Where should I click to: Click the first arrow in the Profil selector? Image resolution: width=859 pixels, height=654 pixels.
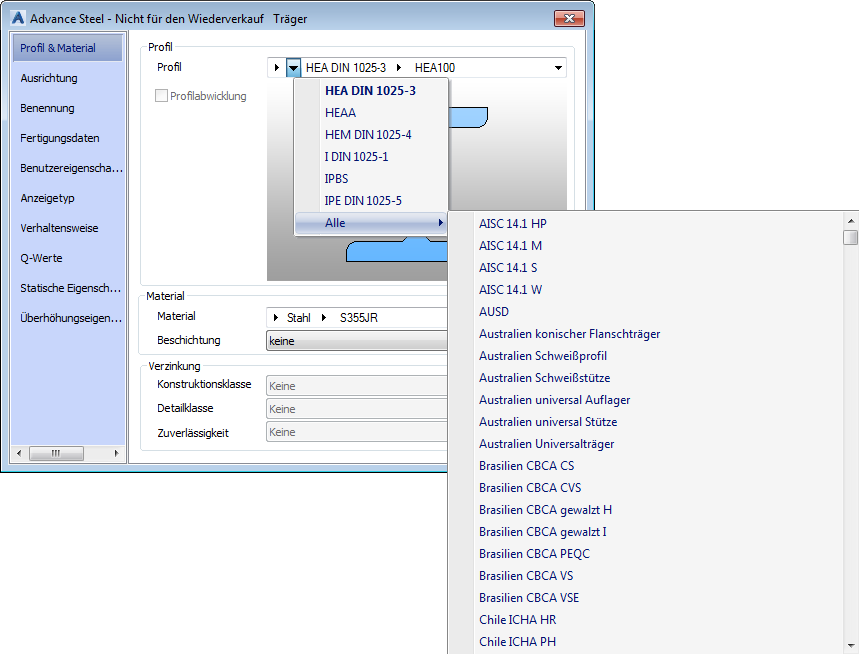277,68
